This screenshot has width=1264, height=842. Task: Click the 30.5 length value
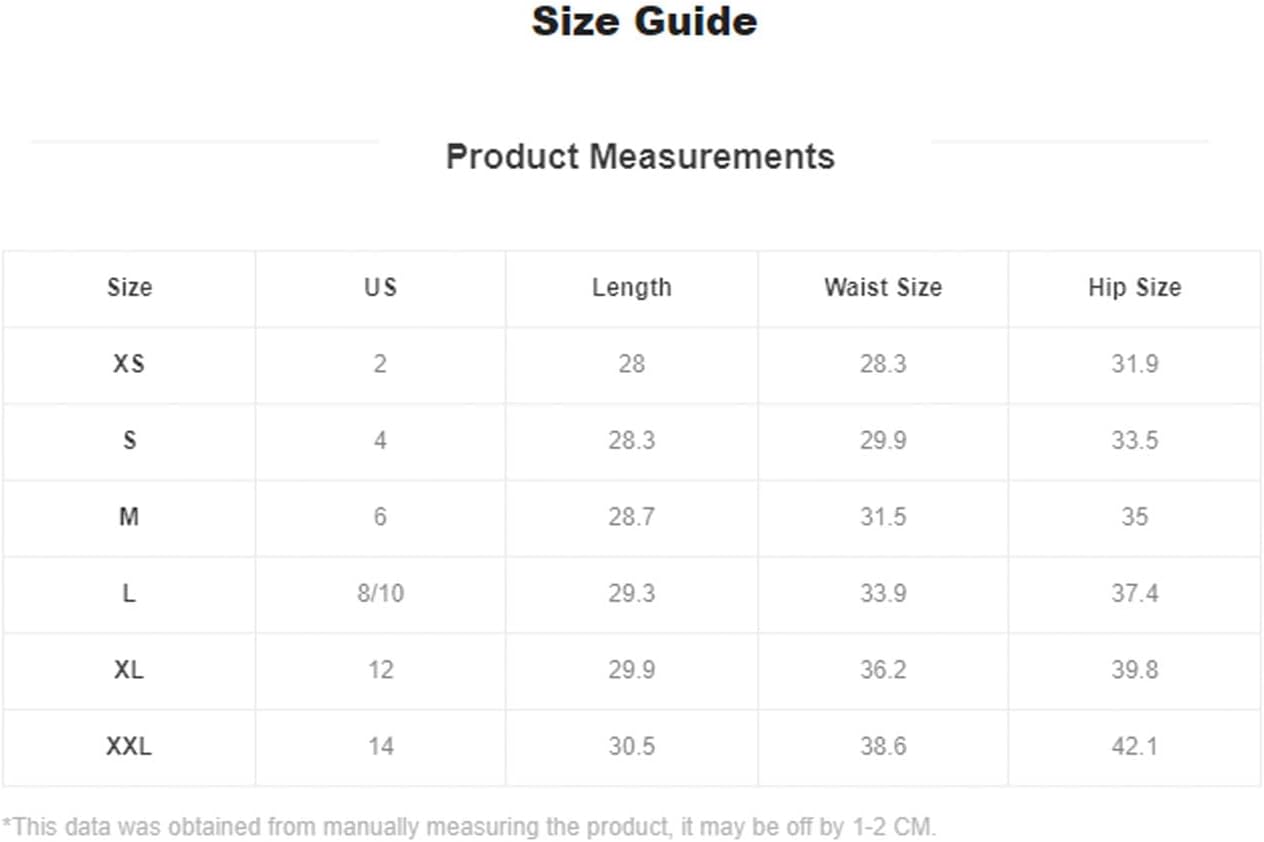point(632,747)
